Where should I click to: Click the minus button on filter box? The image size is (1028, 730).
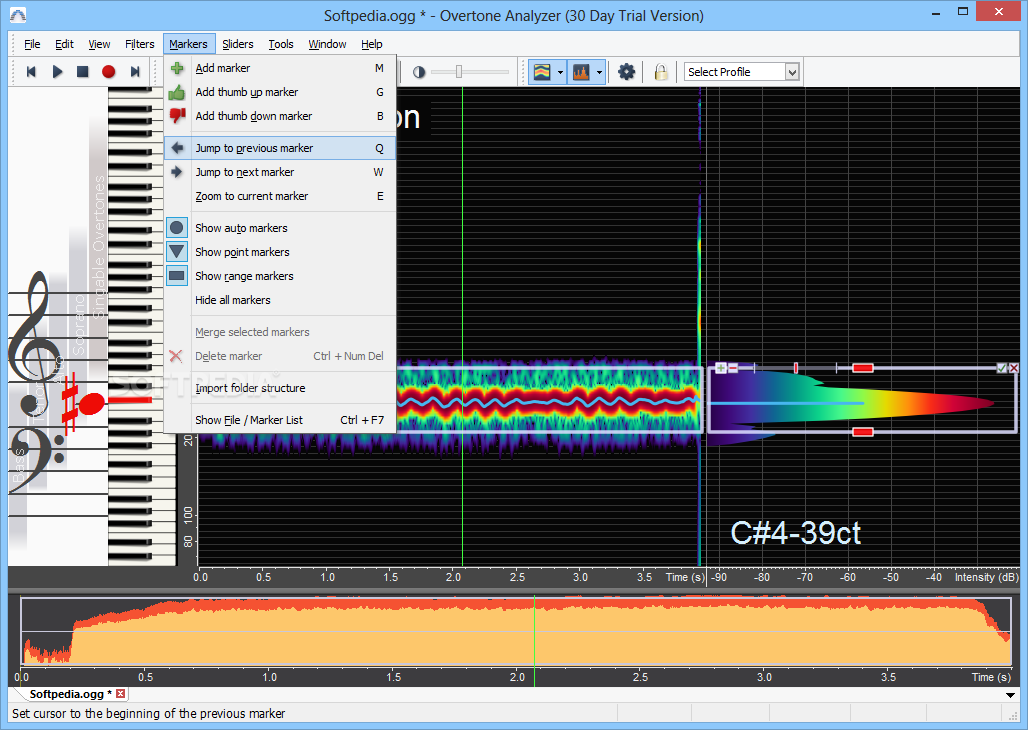point(732,368)
